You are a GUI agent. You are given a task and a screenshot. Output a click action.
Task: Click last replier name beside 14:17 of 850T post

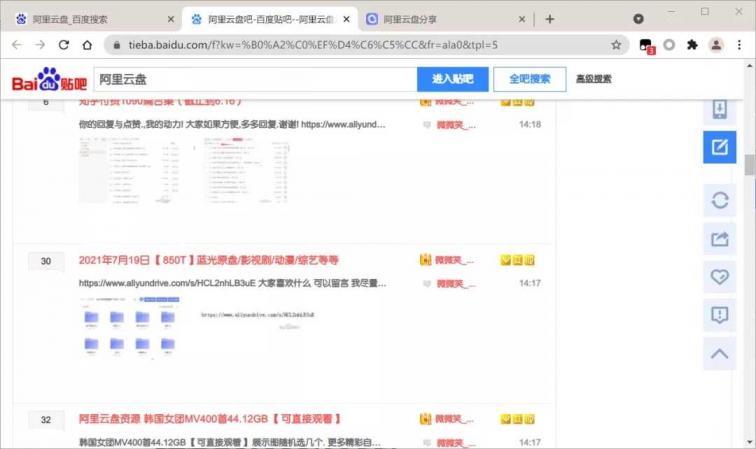456,284
